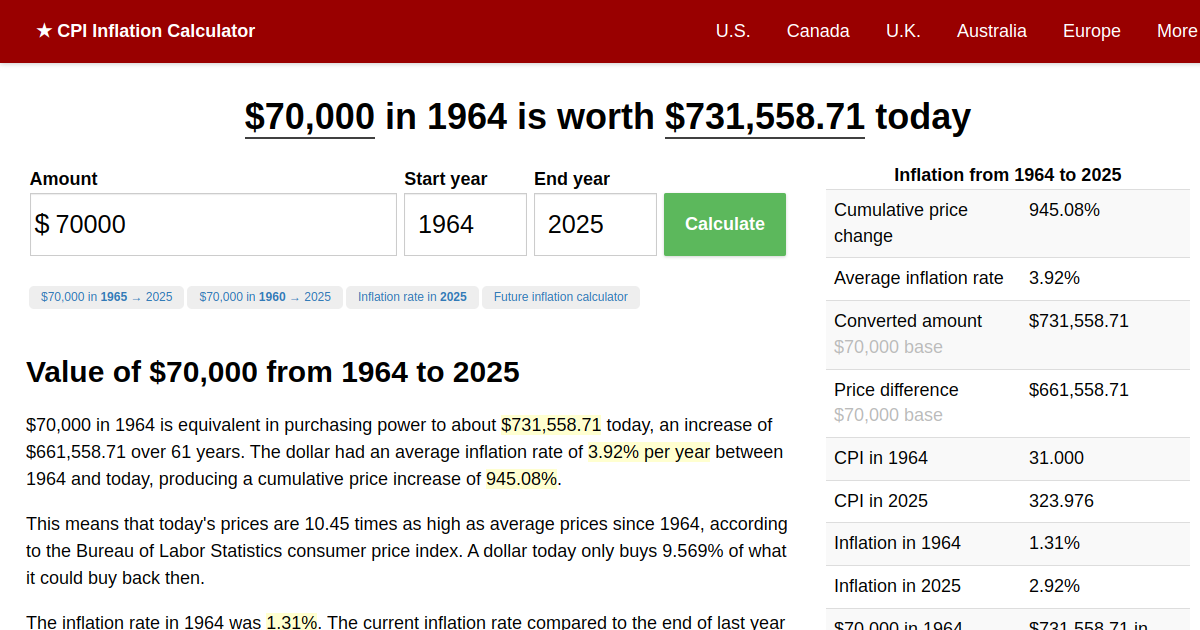This screenshot has width=1200, height=630.
Task: Click the "Inflation rate in 2025" pill
Action: click(x=412, y=297)
